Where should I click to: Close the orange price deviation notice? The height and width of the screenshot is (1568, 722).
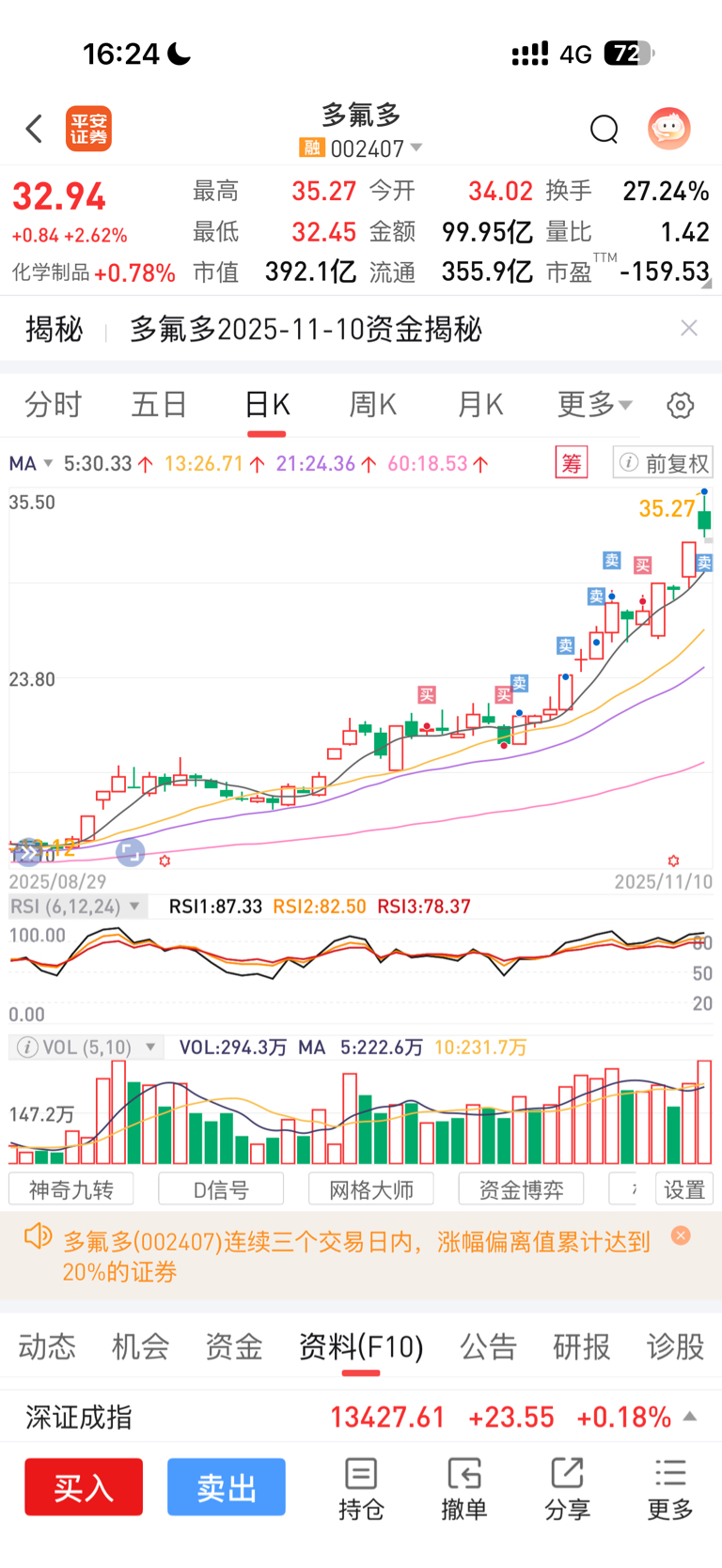[682, 1235]
